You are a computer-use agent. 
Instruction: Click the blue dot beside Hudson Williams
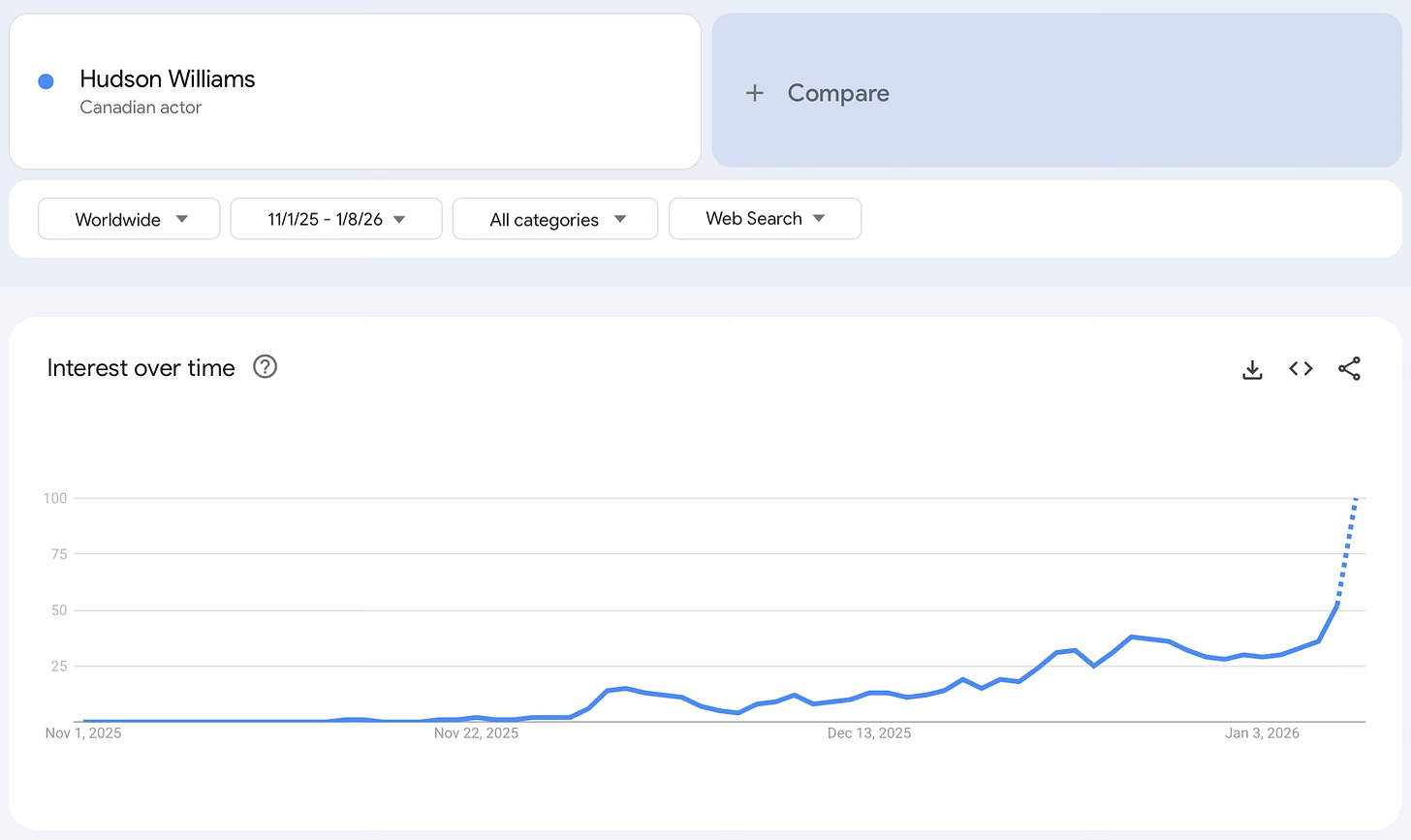pyautogui.click(x=46, y=81)
